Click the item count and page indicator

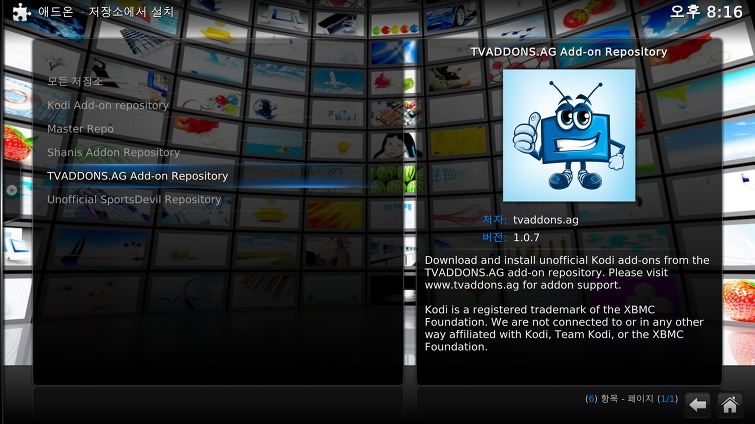coord(631,398)
